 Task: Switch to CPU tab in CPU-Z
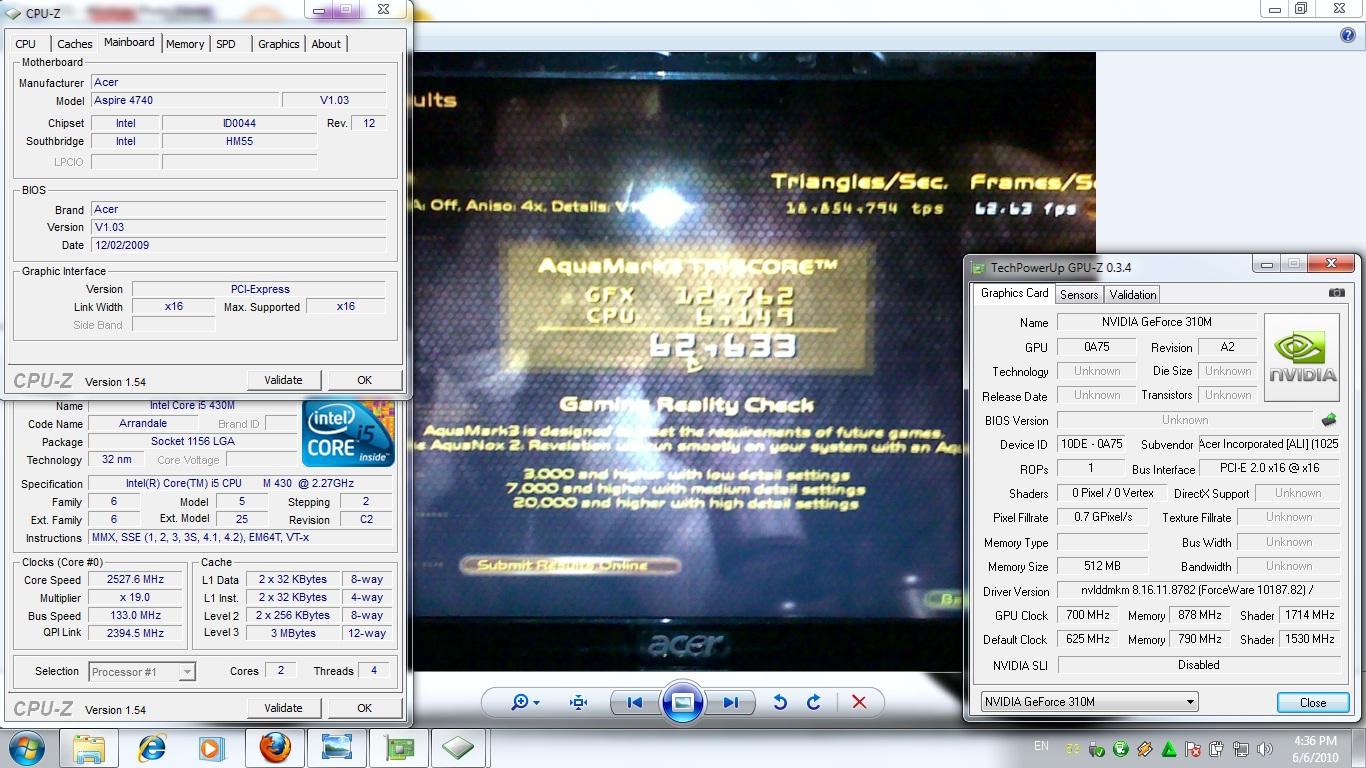26,44
